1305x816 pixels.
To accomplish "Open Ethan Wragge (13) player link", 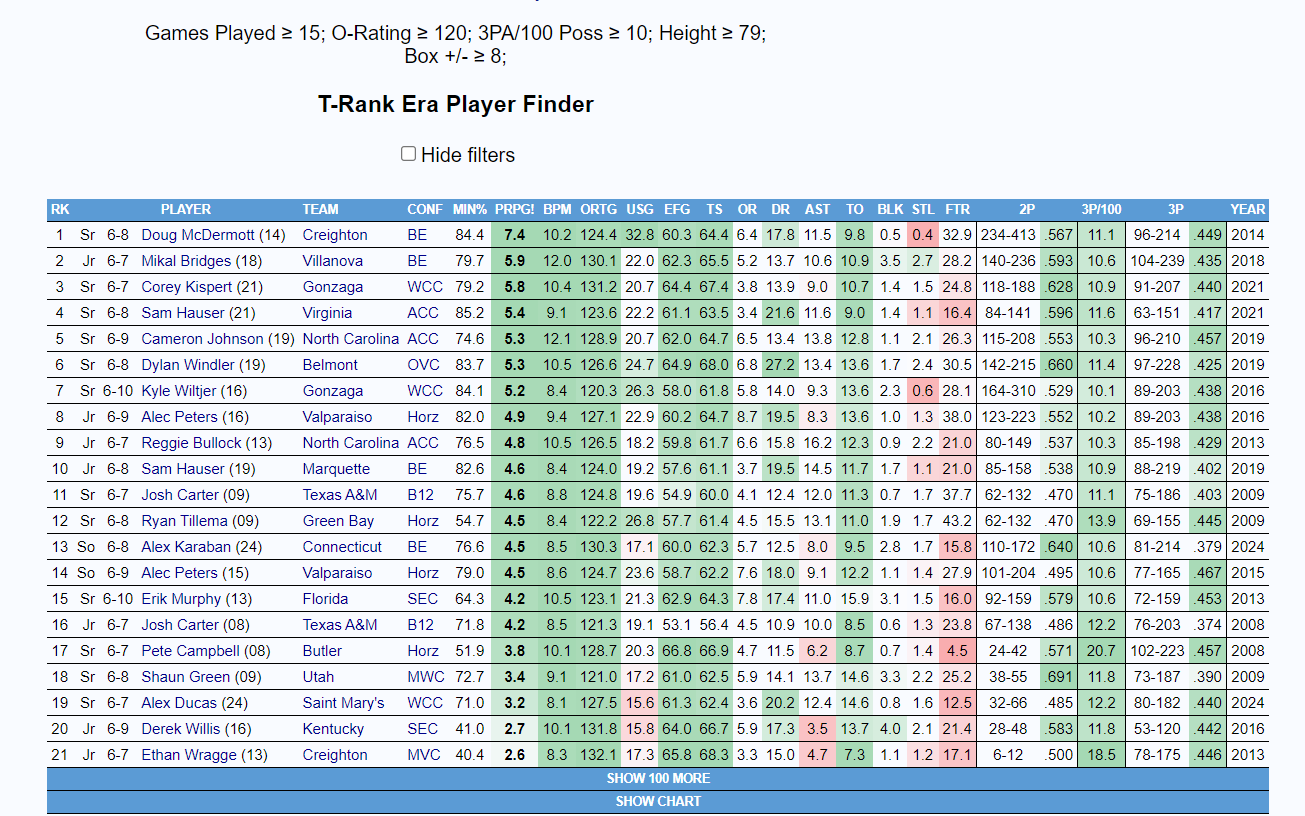I will tap(204, 755).
